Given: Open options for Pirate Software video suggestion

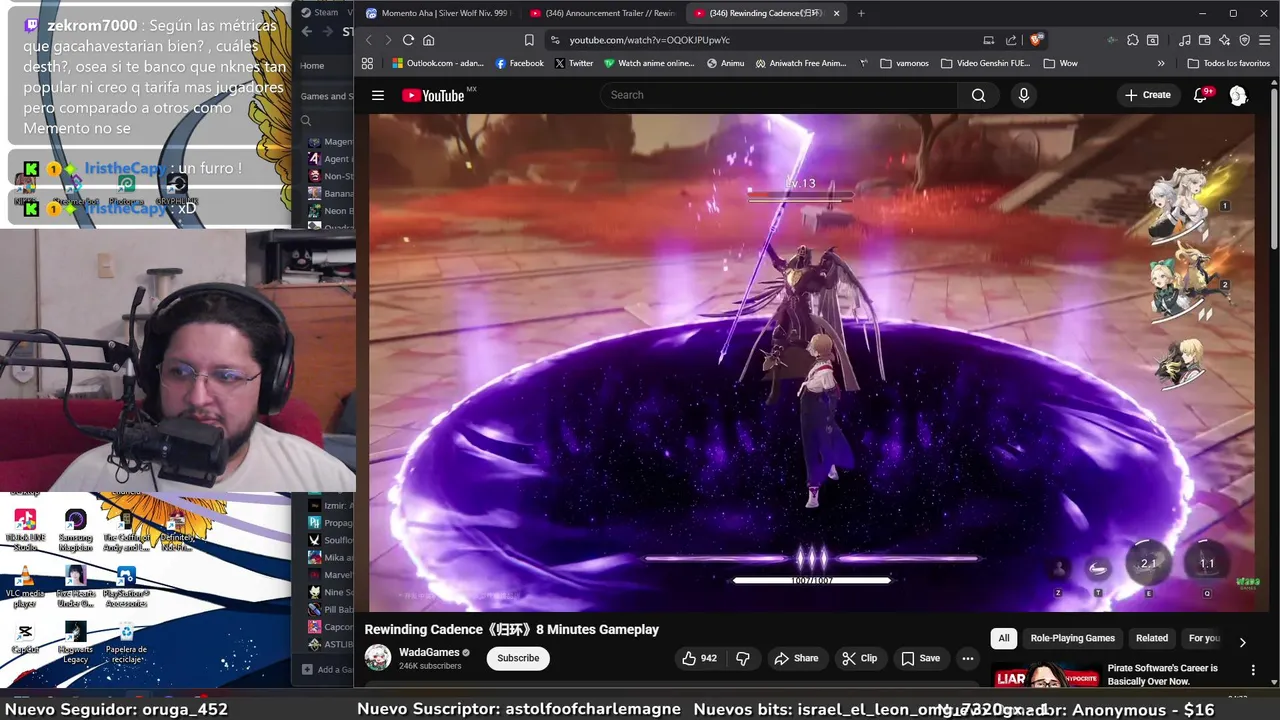Looking at the screenshot, I should [1253, 670].
